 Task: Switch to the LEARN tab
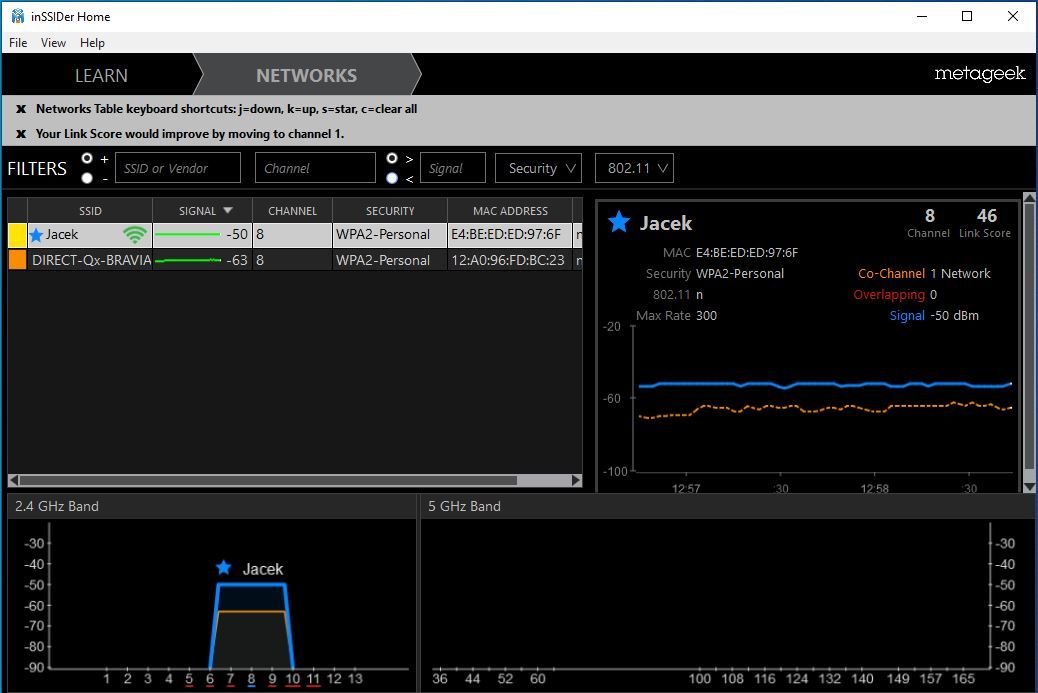(101, 75)
